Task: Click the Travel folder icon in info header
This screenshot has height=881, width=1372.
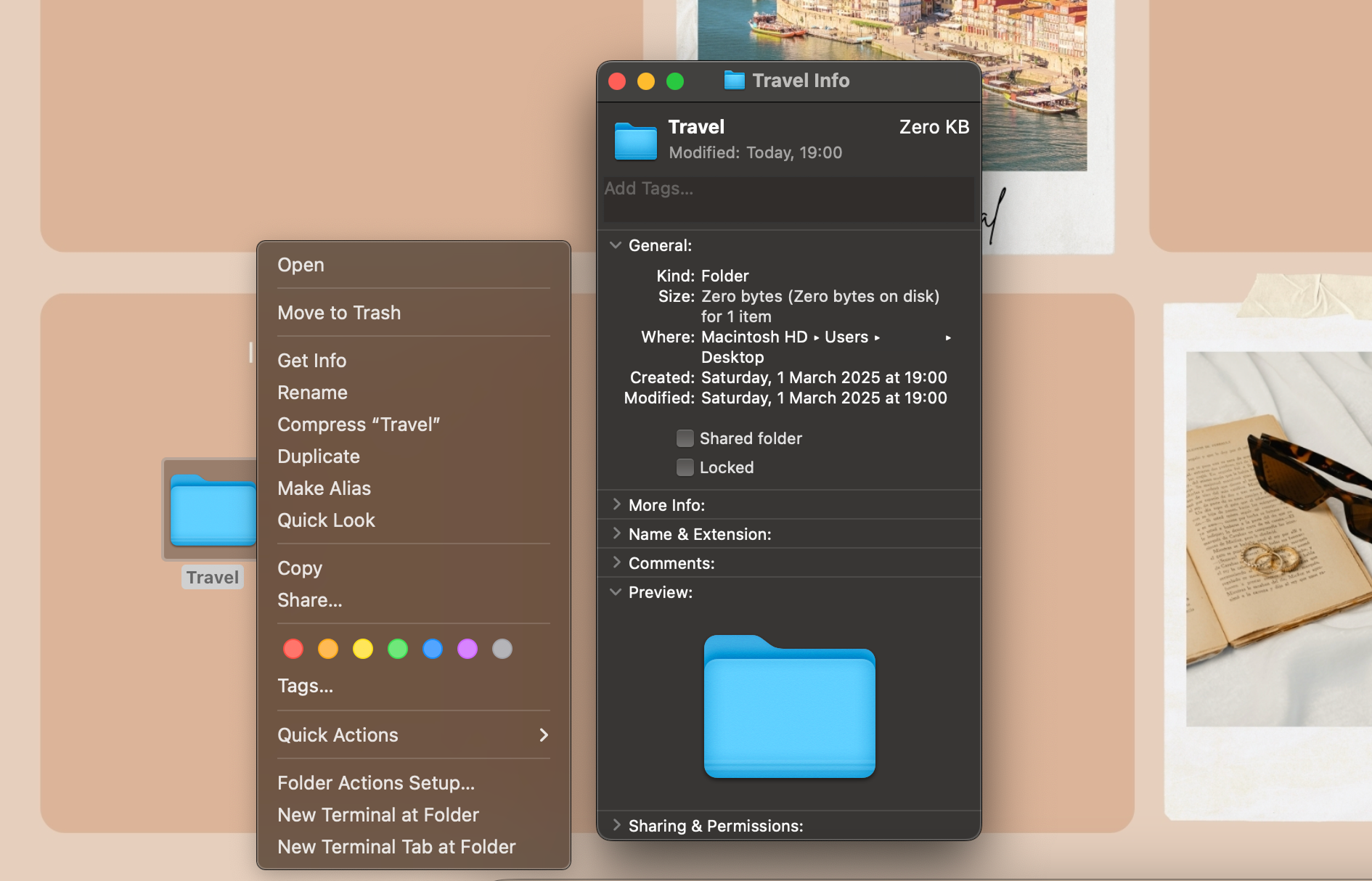Action: [x=635, y=141]
